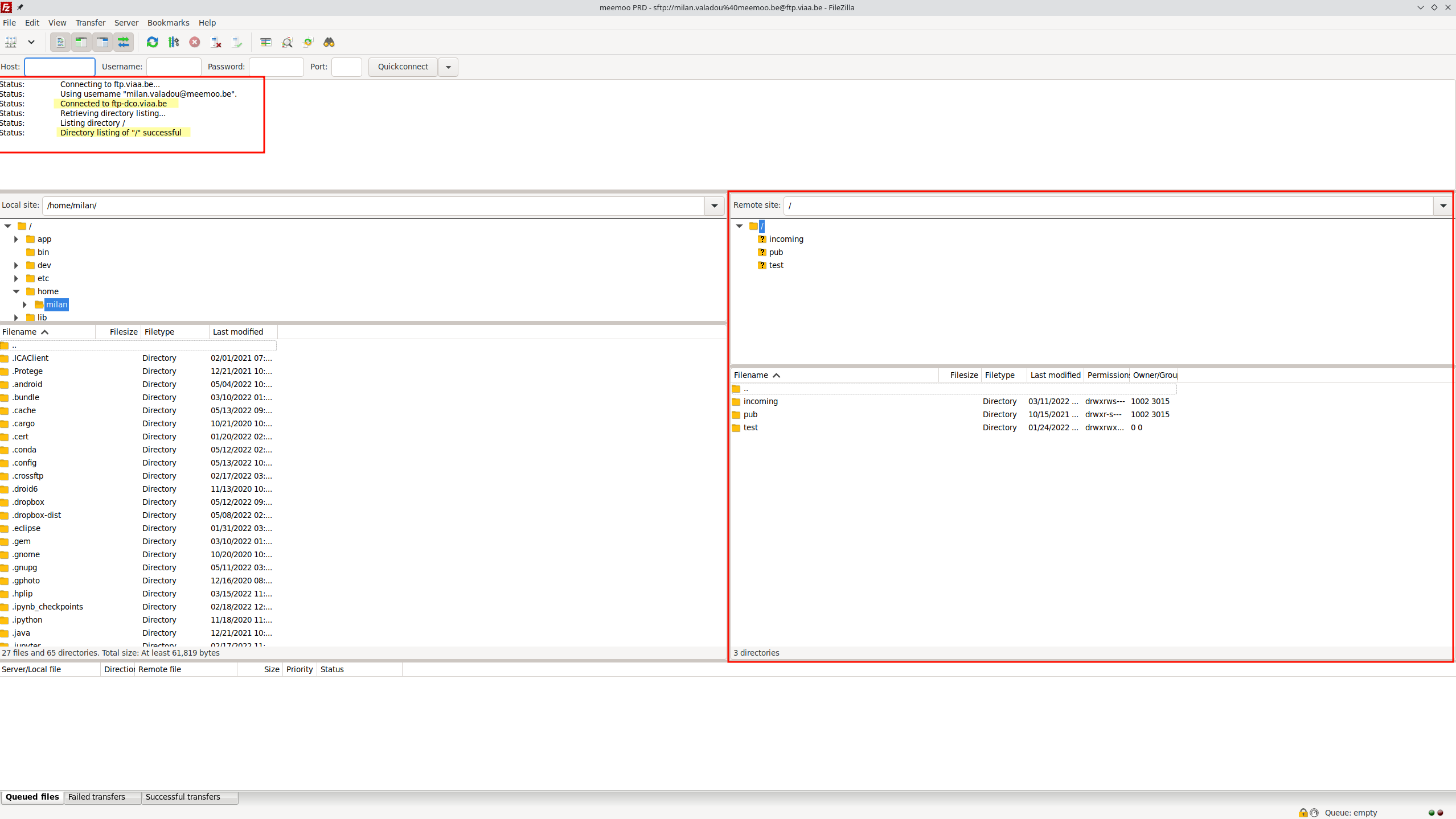Open the Server menu
The image size is (1456, 819).
coord(126,23)
